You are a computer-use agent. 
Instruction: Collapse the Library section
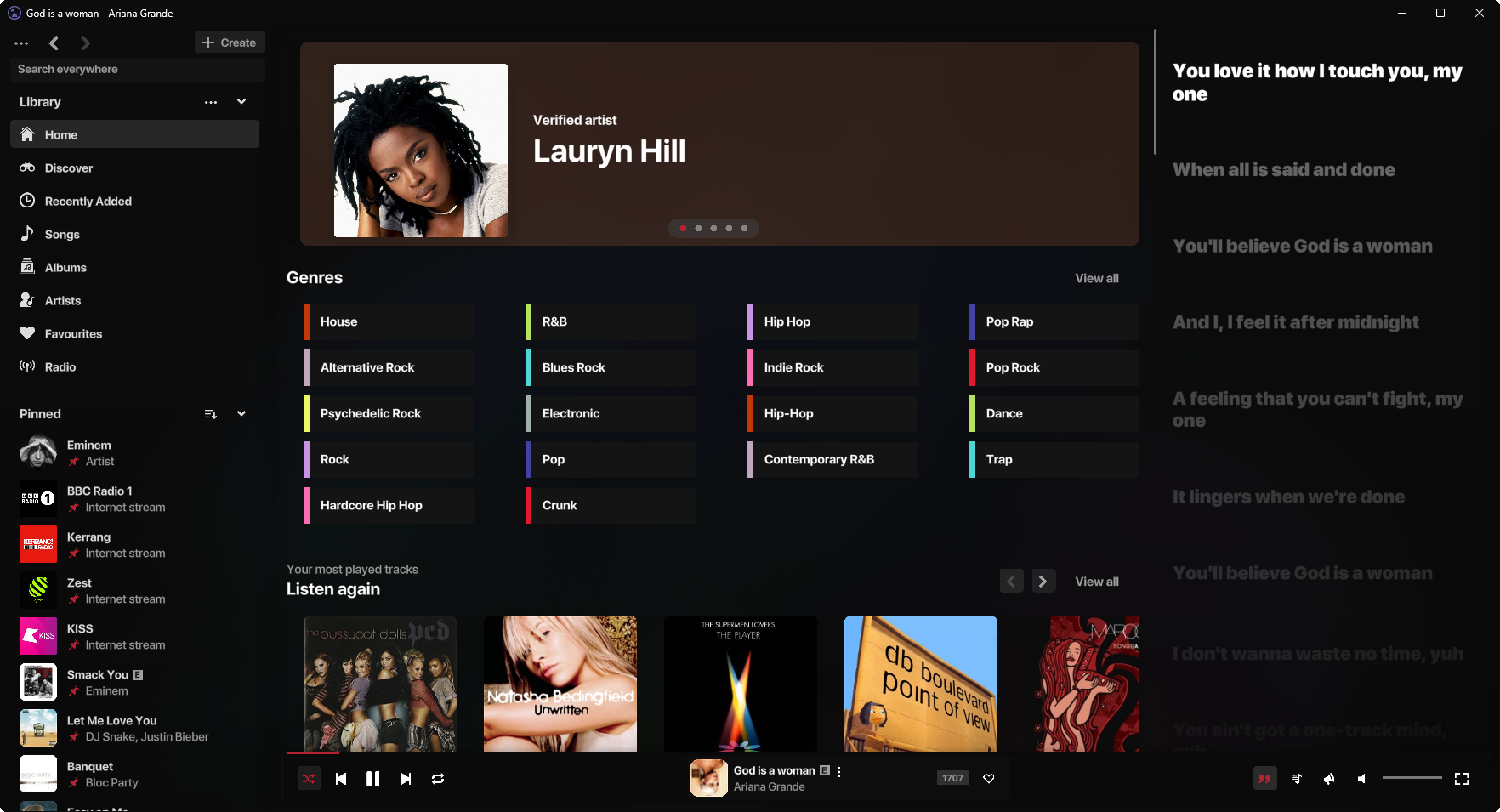(241, 101)
